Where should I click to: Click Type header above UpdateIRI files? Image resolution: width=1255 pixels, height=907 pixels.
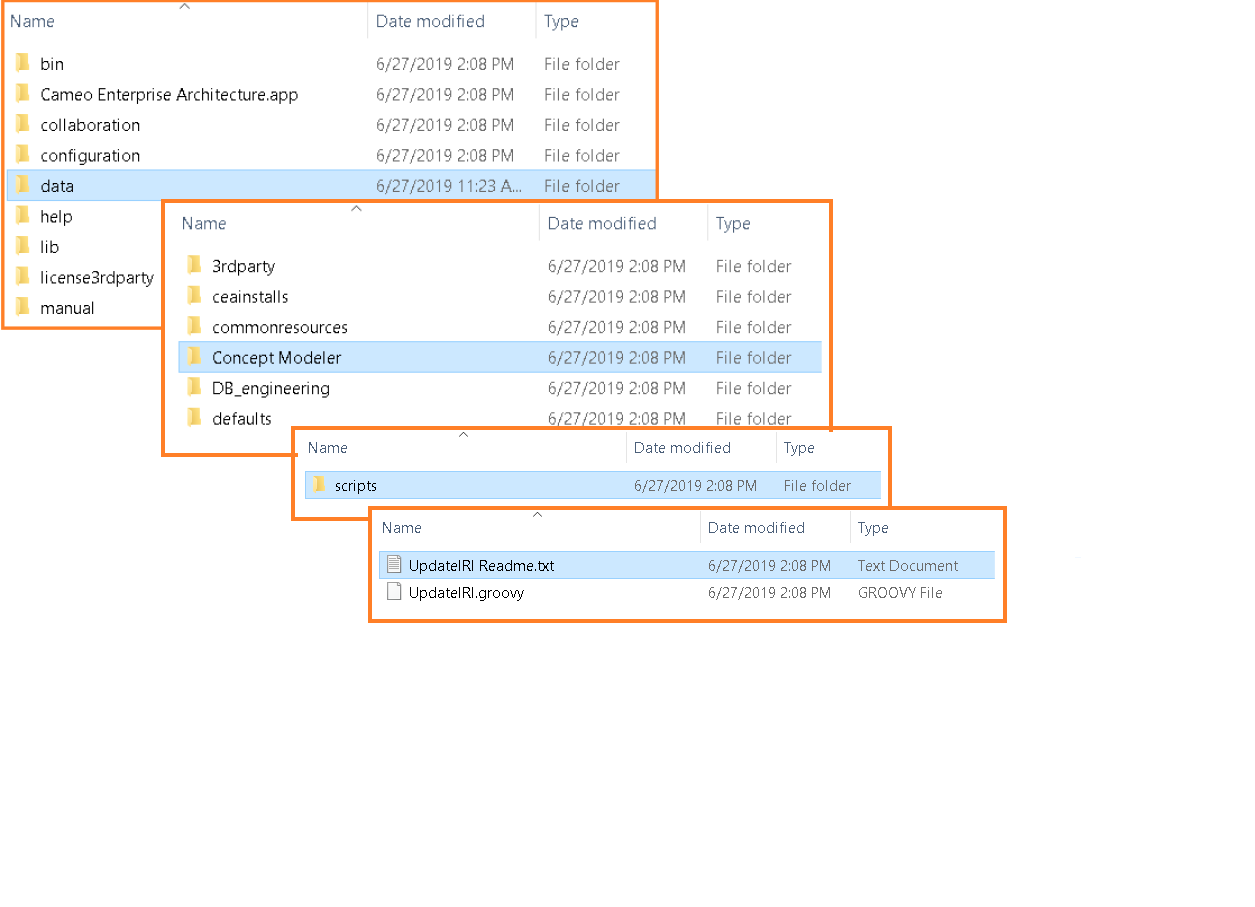click(x=873, y=528)
